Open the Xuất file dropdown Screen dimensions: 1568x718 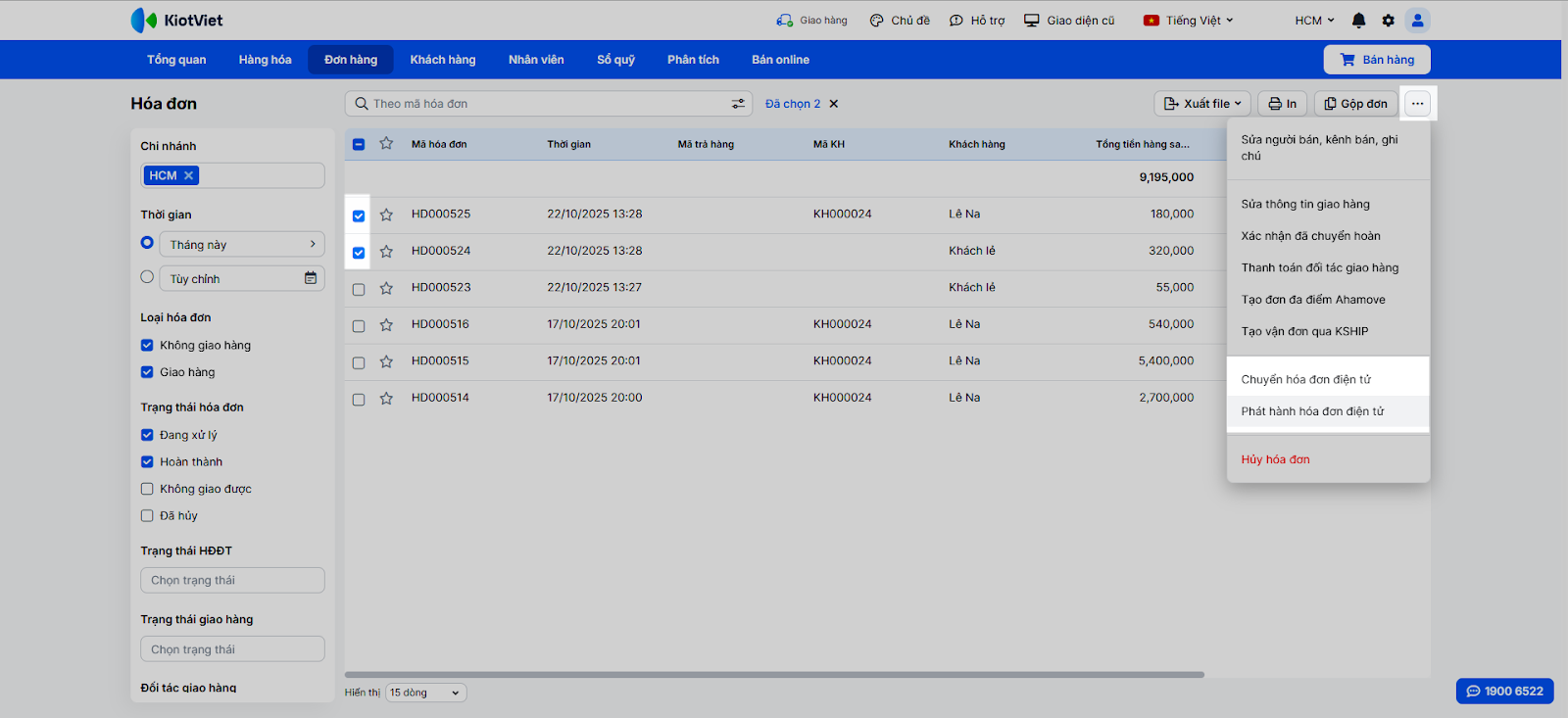click(1202, 104)
